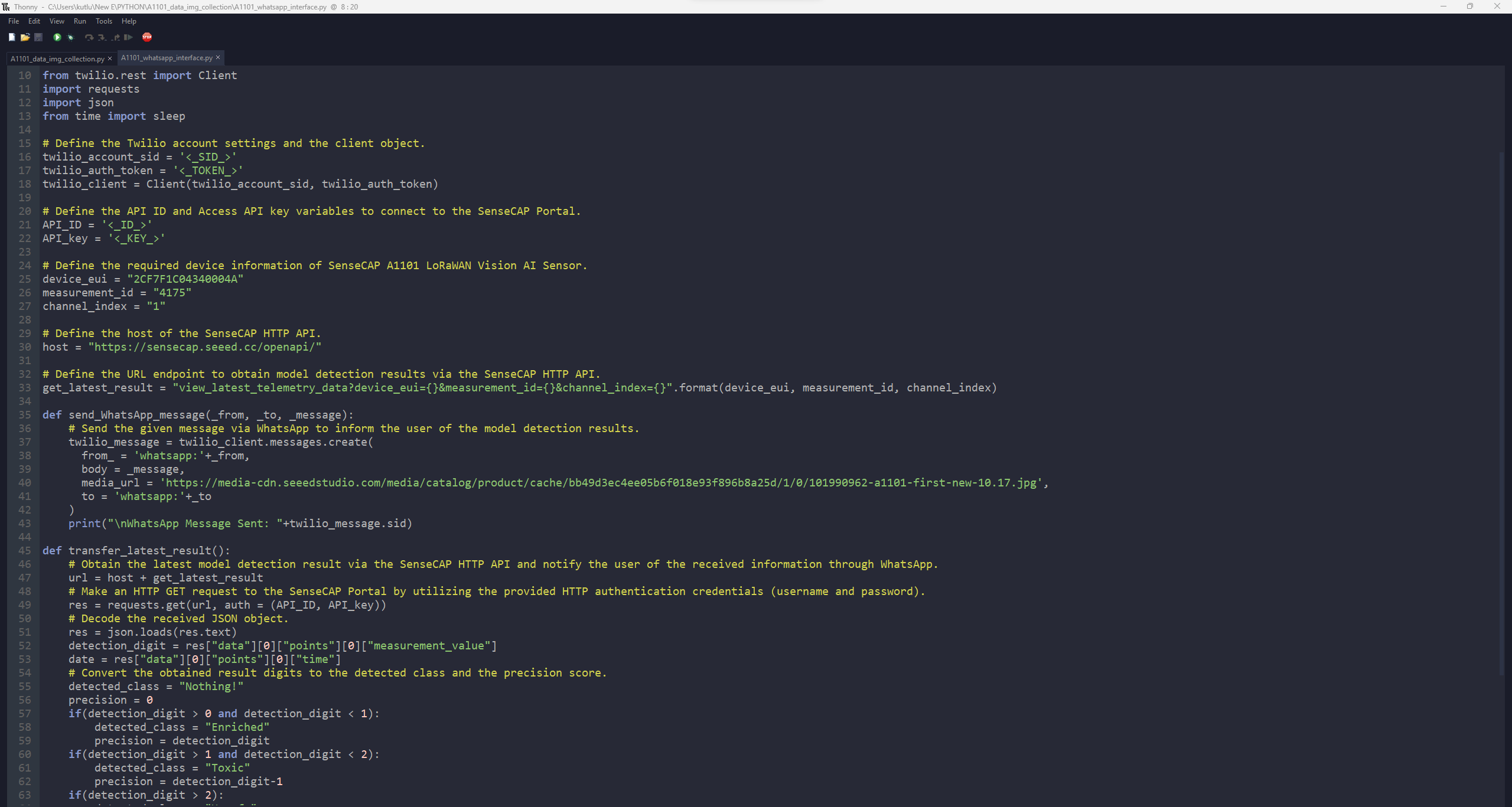
Task: Save the current script
Action: pos(38,37)
